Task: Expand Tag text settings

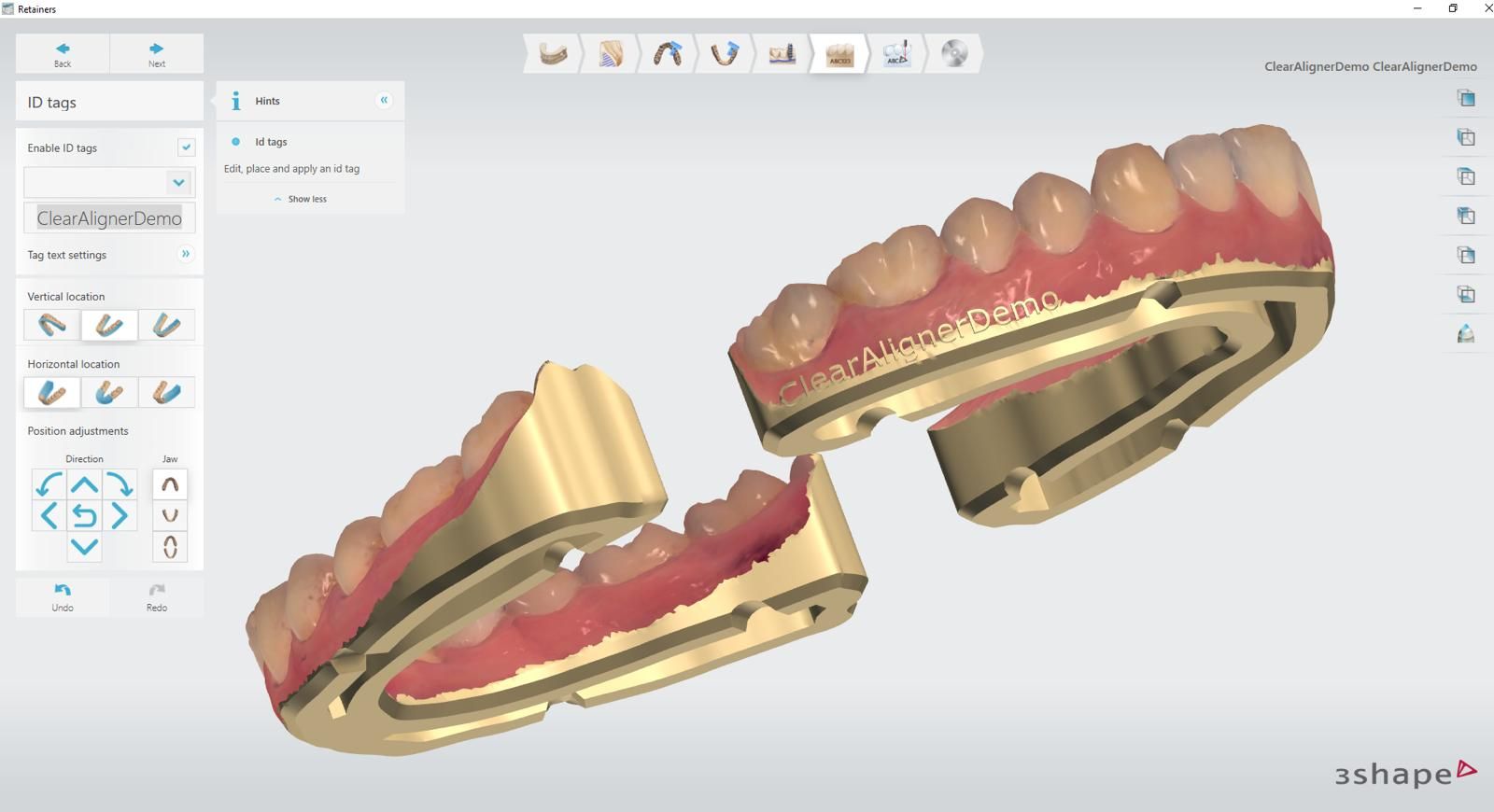Action: point(185,254)
